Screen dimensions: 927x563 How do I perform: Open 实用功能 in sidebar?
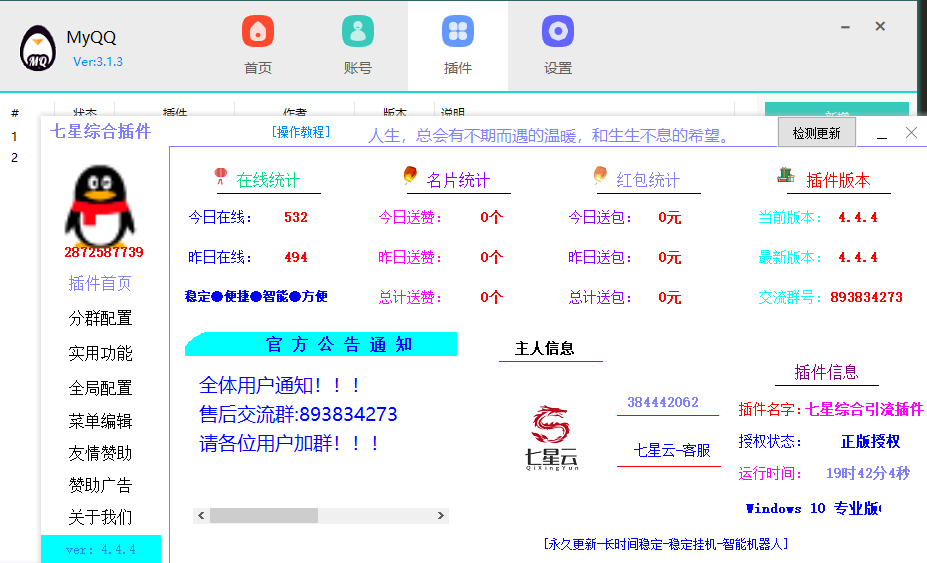[100, 353]
